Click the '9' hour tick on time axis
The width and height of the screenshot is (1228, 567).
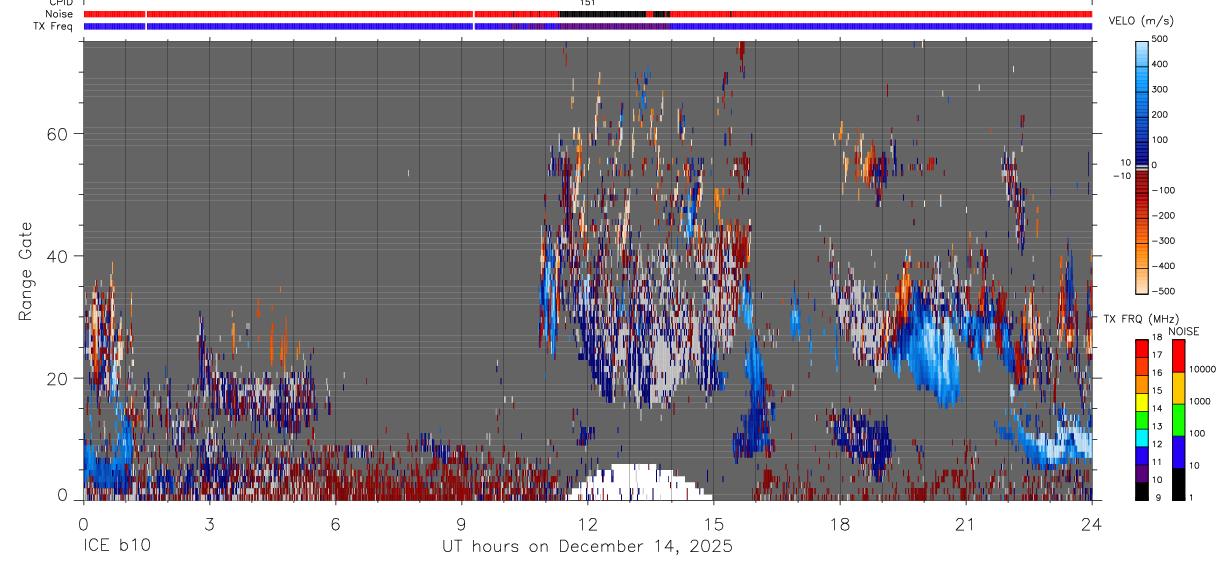[461, 524]
